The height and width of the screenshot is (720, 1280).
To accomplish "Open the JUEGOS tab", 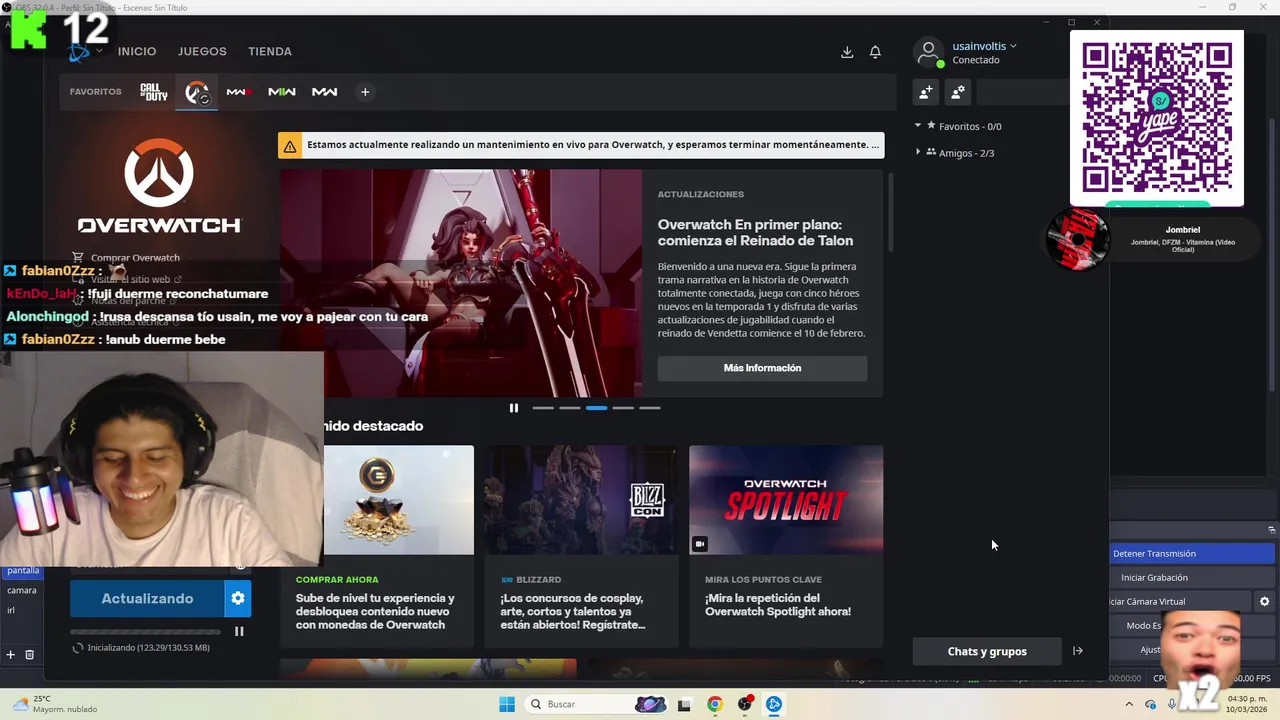I will coord(202,52).
